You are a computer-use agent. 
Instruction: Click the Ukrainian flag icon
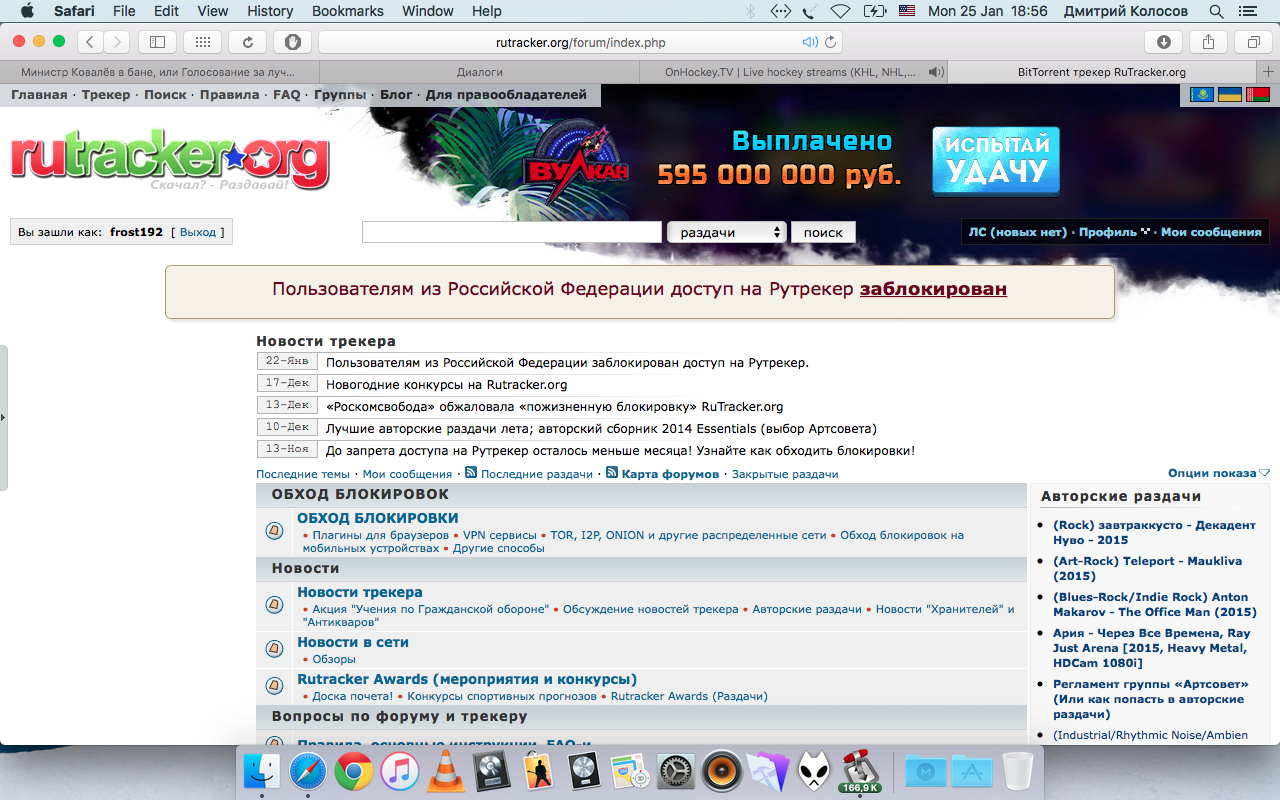coord(1229,95)
